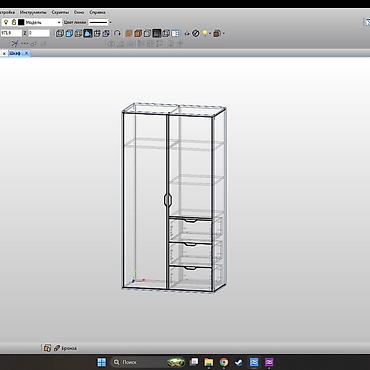Toggle the layer lock icon
Viewport: 370px width, 370px height.
14,22
